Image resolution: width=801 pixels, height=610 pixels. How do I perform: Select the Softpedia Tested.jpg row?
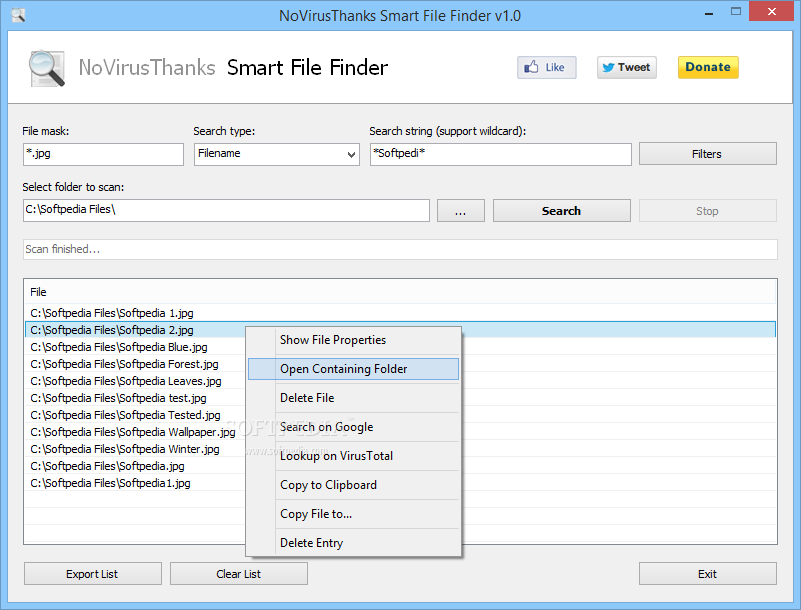pyautogui.click(x=135, y=415)
